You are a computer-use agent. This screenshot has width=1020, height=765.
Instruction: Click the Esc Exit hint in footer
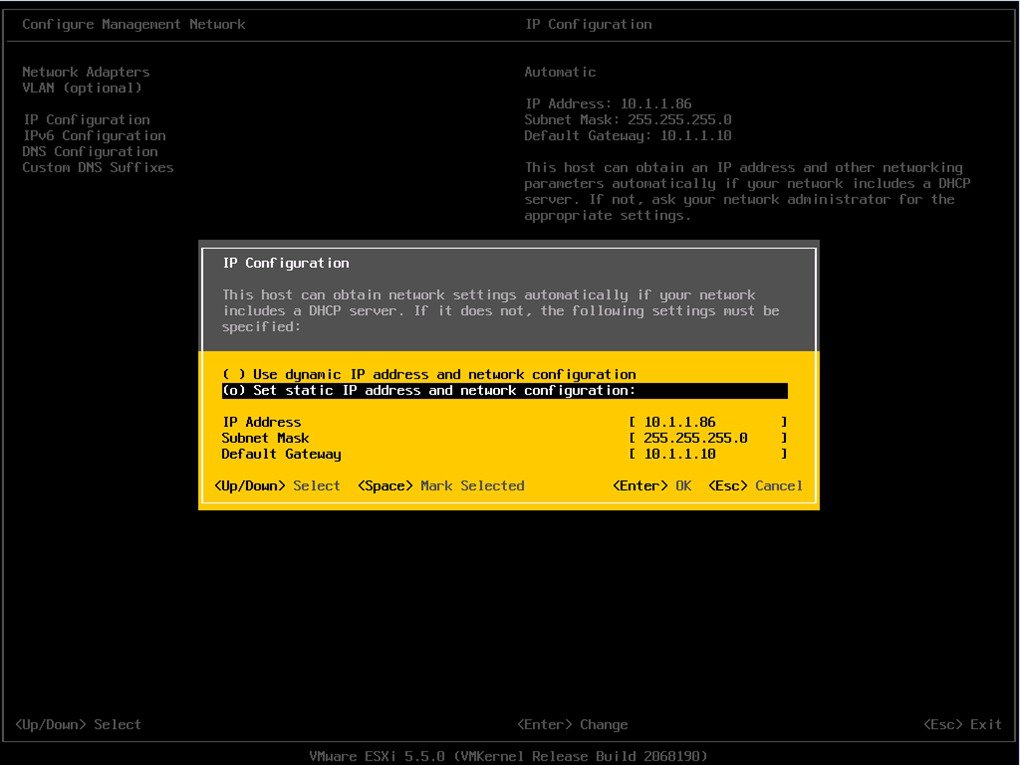[x=963, y=725]
